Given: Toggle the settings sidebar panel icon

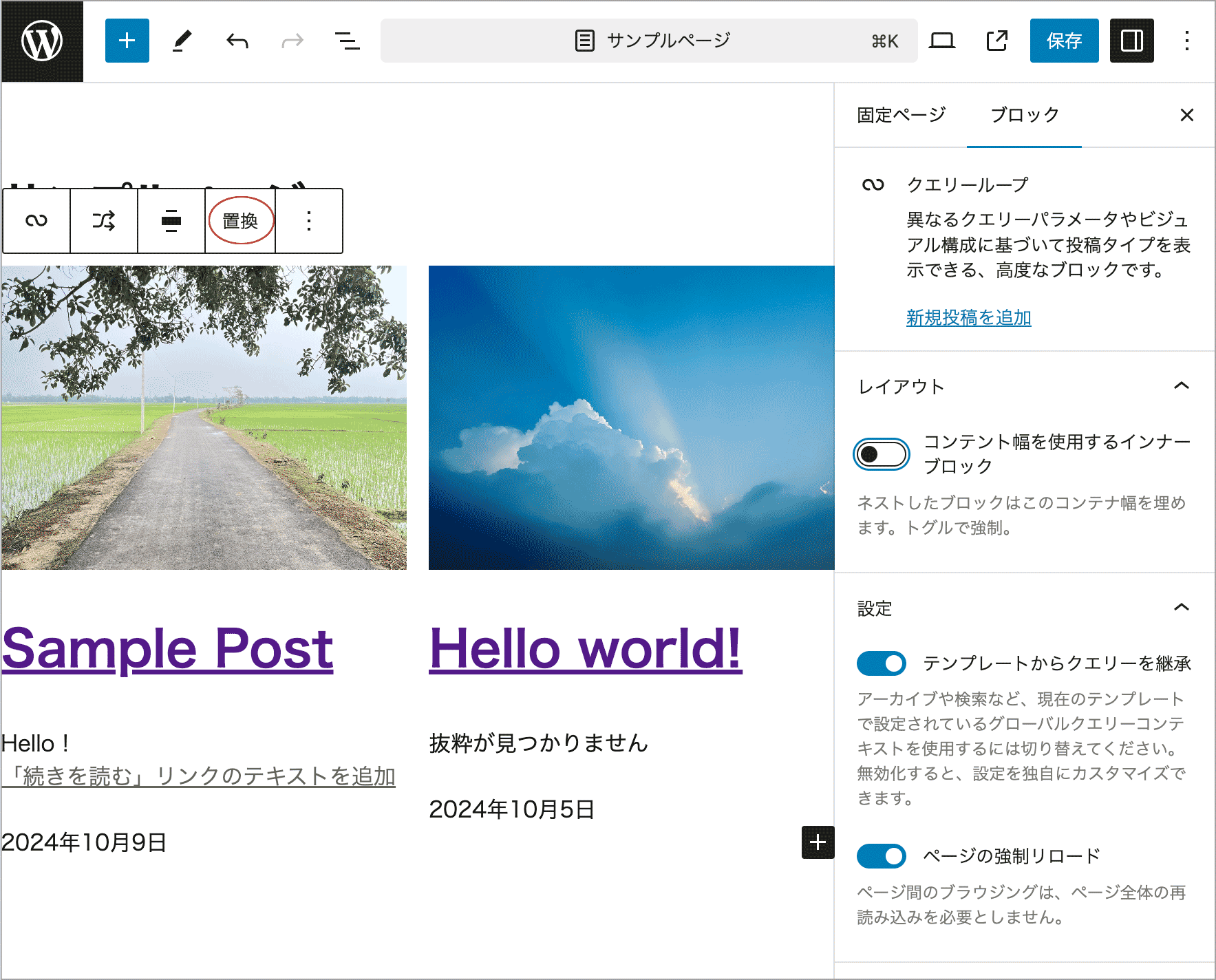Looking at the screenshot, I should (x=1131, y=41).
